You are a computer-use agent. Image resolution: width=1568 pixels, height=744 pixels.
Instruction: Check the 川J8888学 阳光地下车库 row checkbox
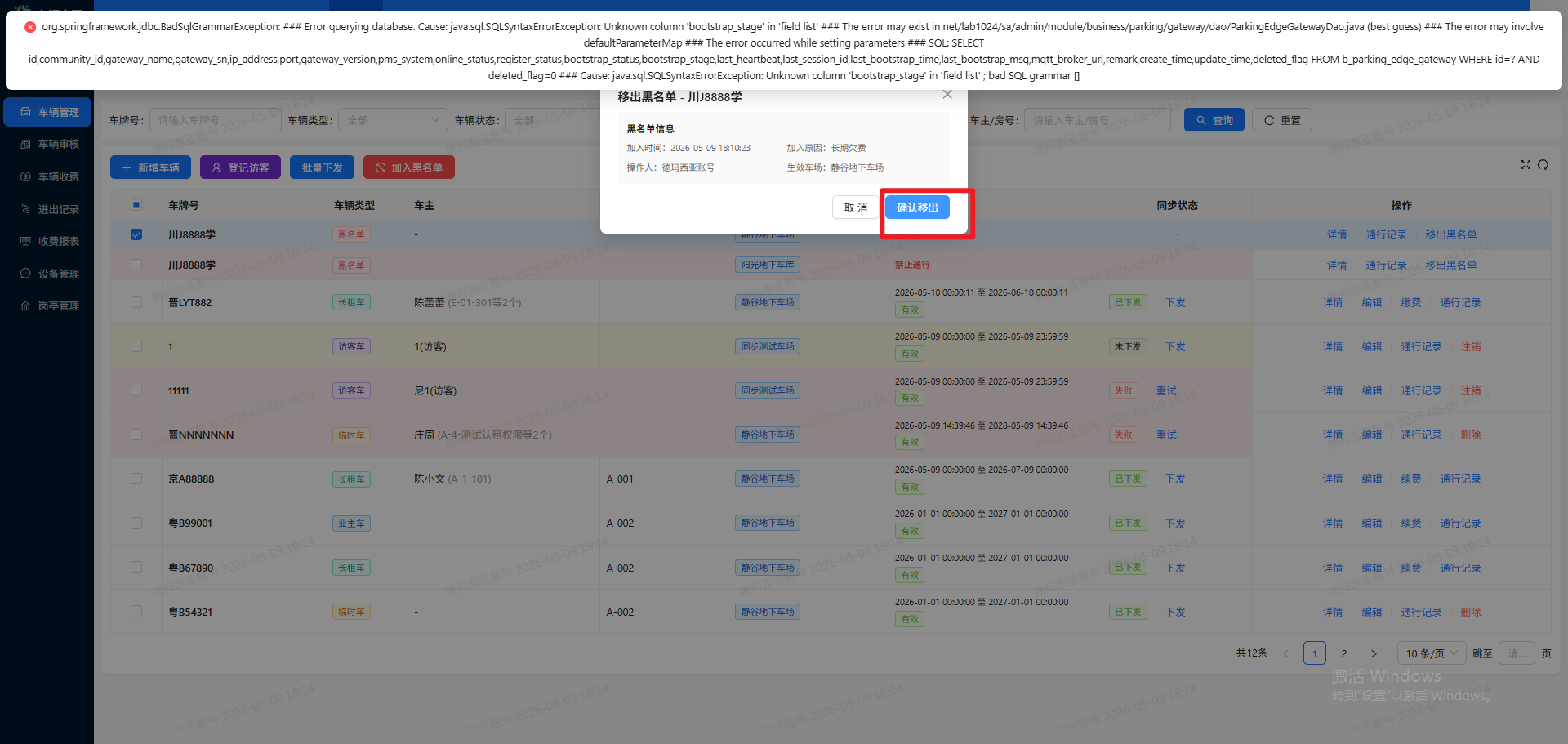point(136,265)
